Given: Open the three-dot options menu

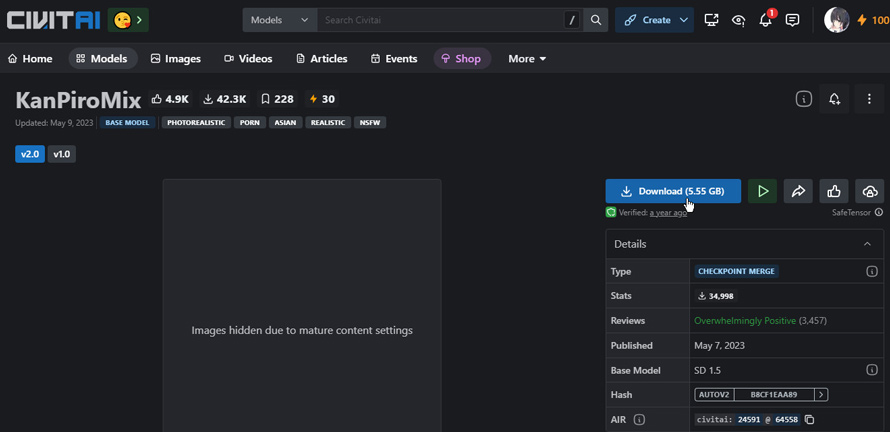Looking at the screenshot, I should (x=869, y=99).
